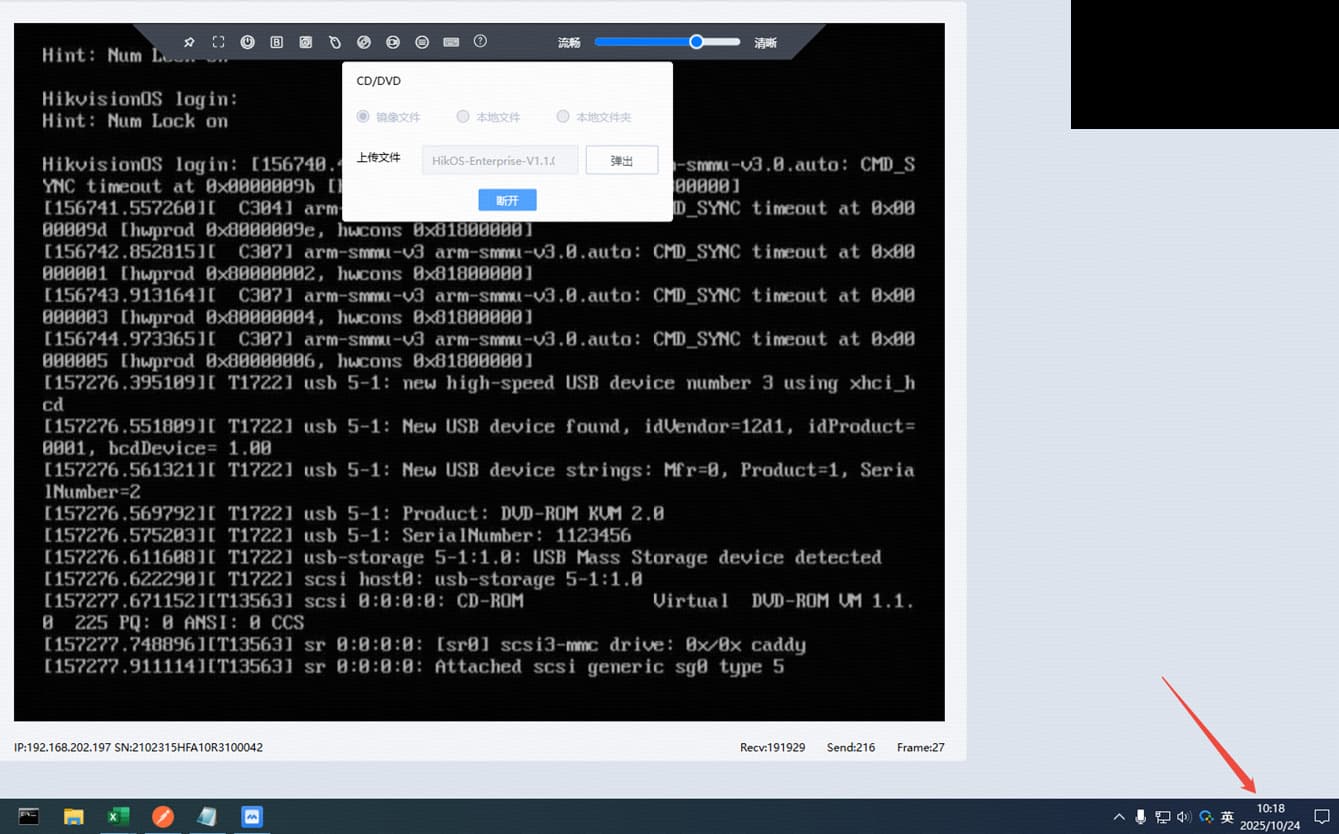Click the 流畅–清晰 quality slider handle
The height and width of the screenshot is (834, 1339).
(x=696, y=42)
